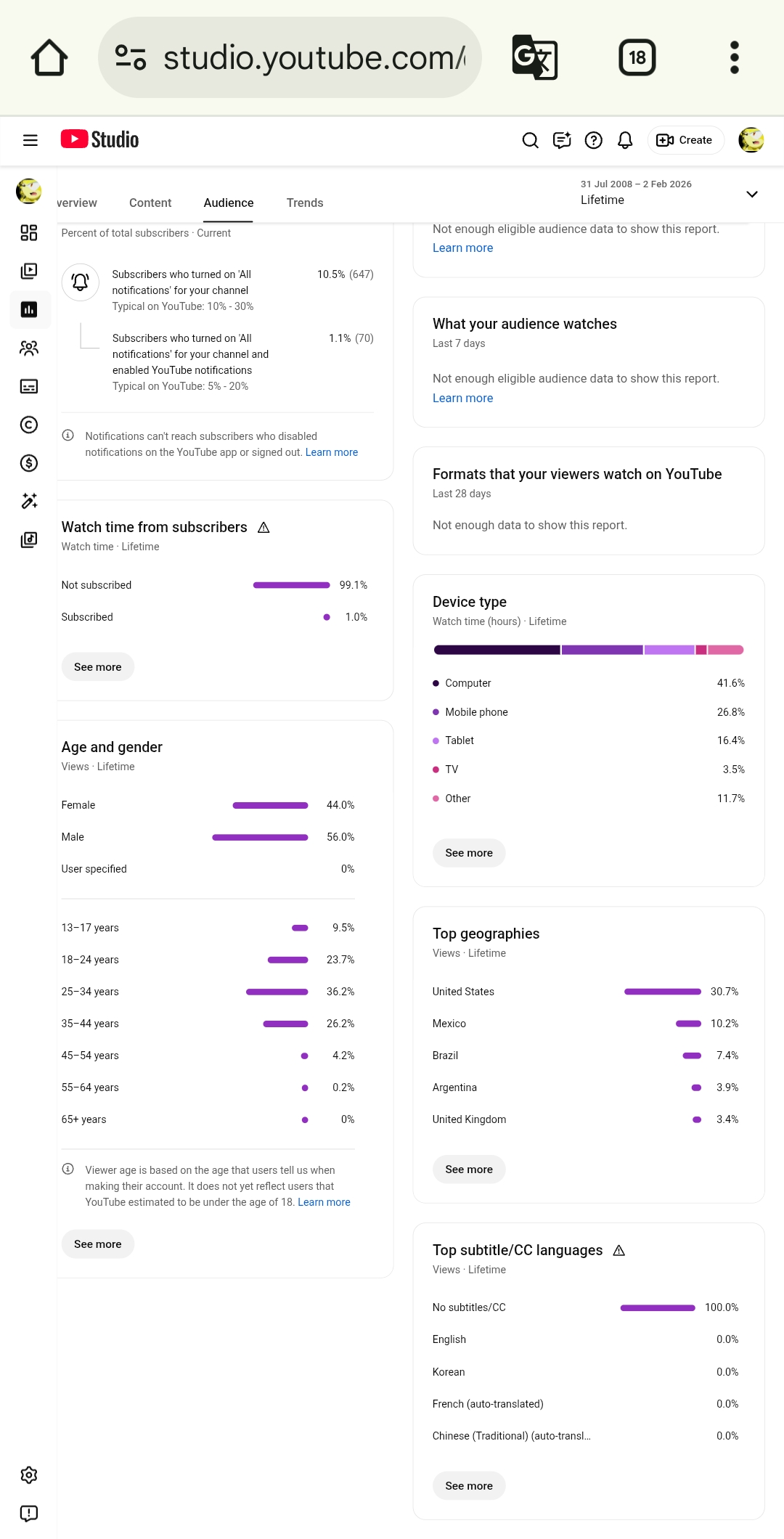This screenshot has height=1539, width=784.
Task: Click the notifications bell in header
Action: coord(625,140)
